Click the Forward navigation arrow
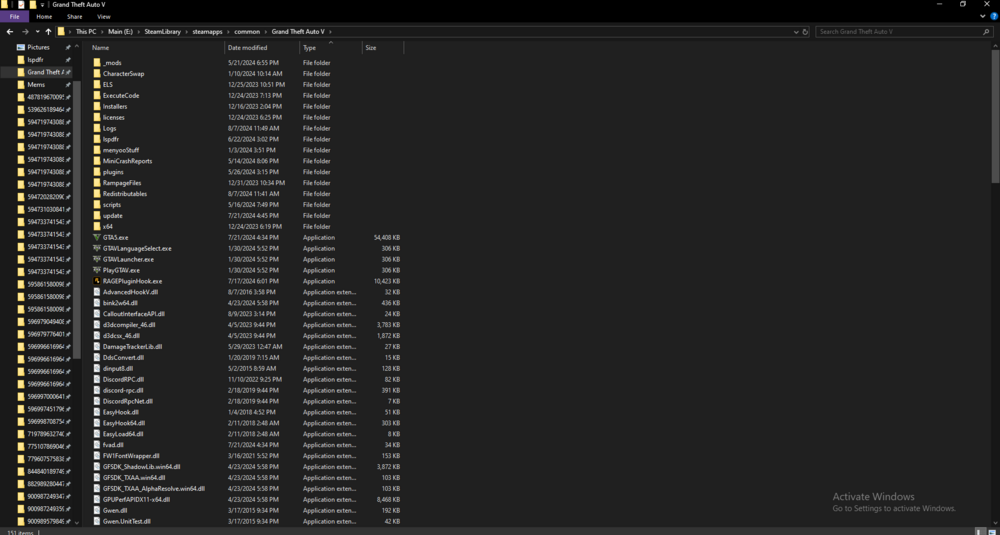The image size is (1000, 535). tap(26, 31)
